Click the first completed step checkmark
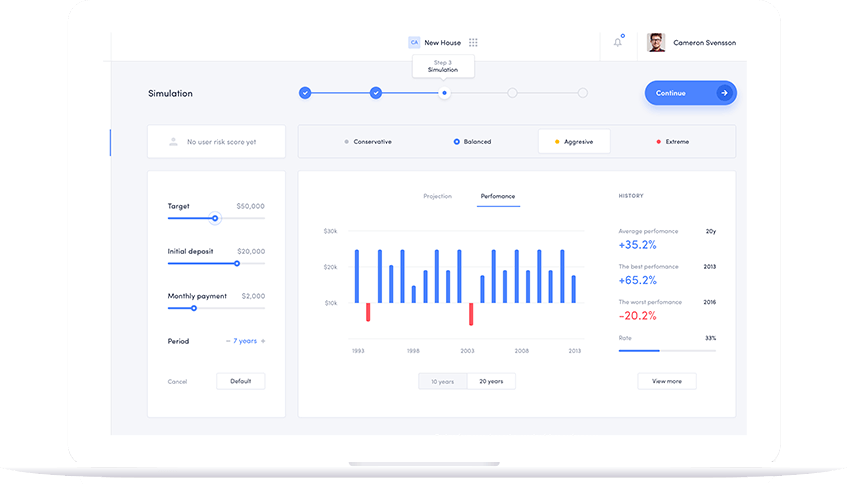The image size is (847, 484). [x=305, y=93]
